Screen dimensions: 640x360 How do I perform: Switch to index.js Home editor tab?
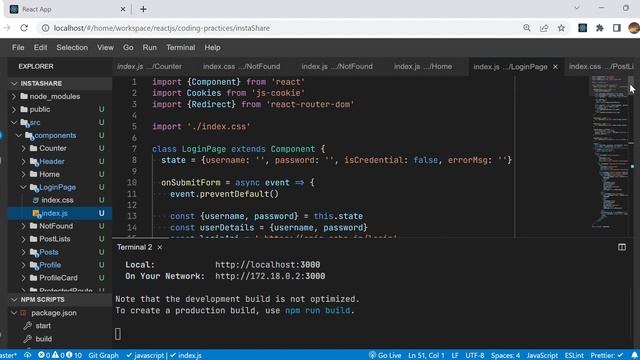(423, 67)
